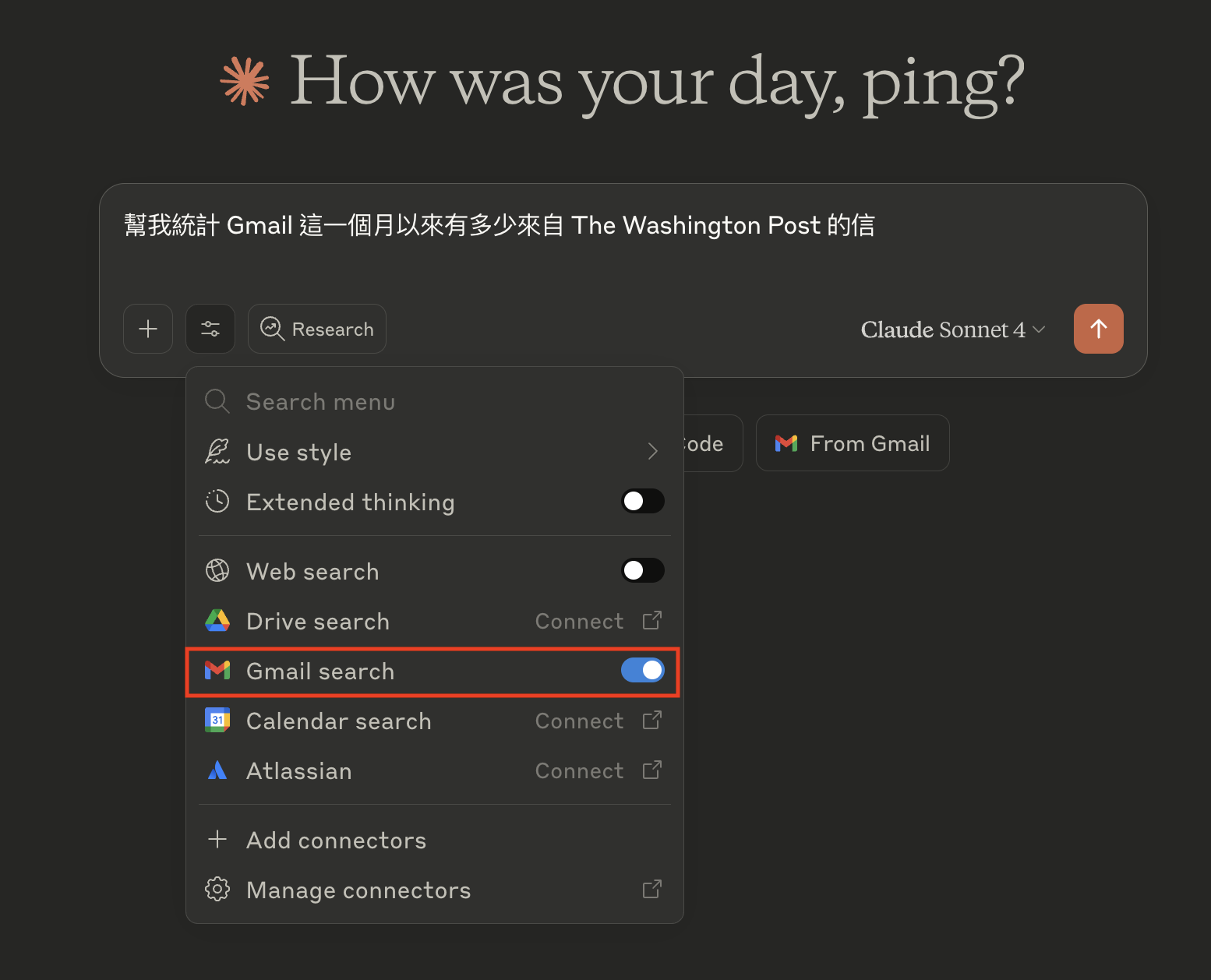Send the message with the arrow button
The width and height of the screenshot is (1211, 980).
click(1098, 329)
